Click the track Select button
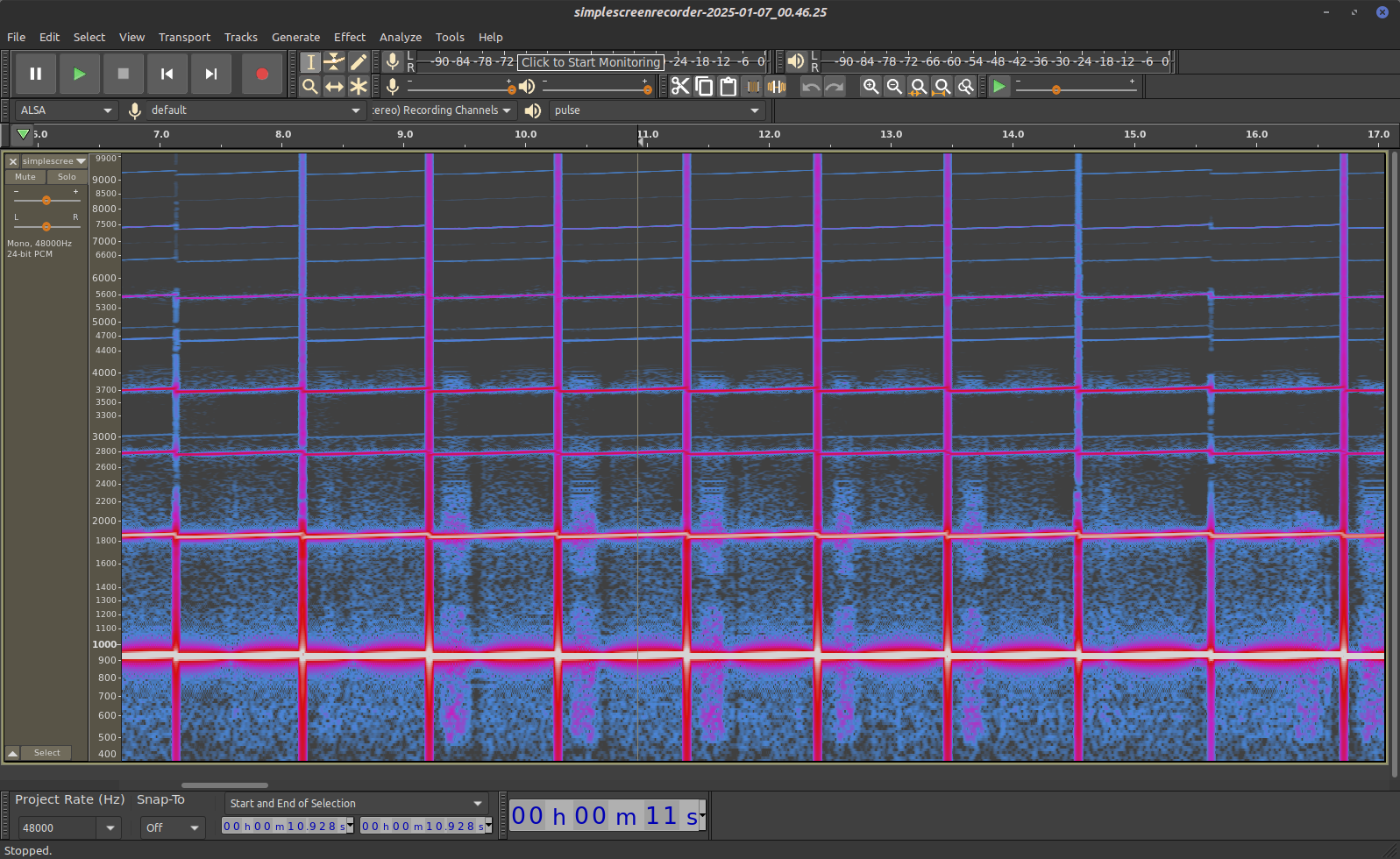The image size is (1400, 859). click(47, 753)
